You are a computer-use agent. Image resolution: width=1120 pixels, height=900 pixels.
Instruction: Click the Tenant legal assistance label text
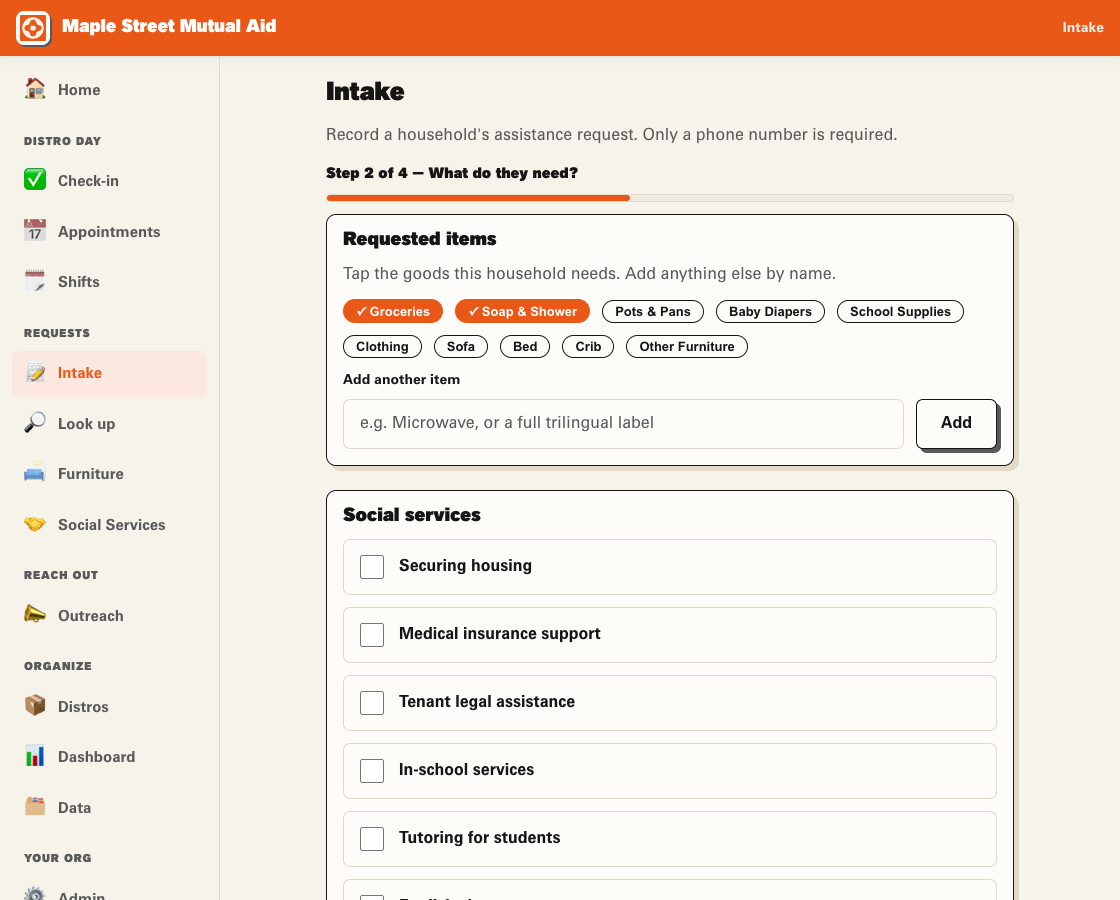486,701
